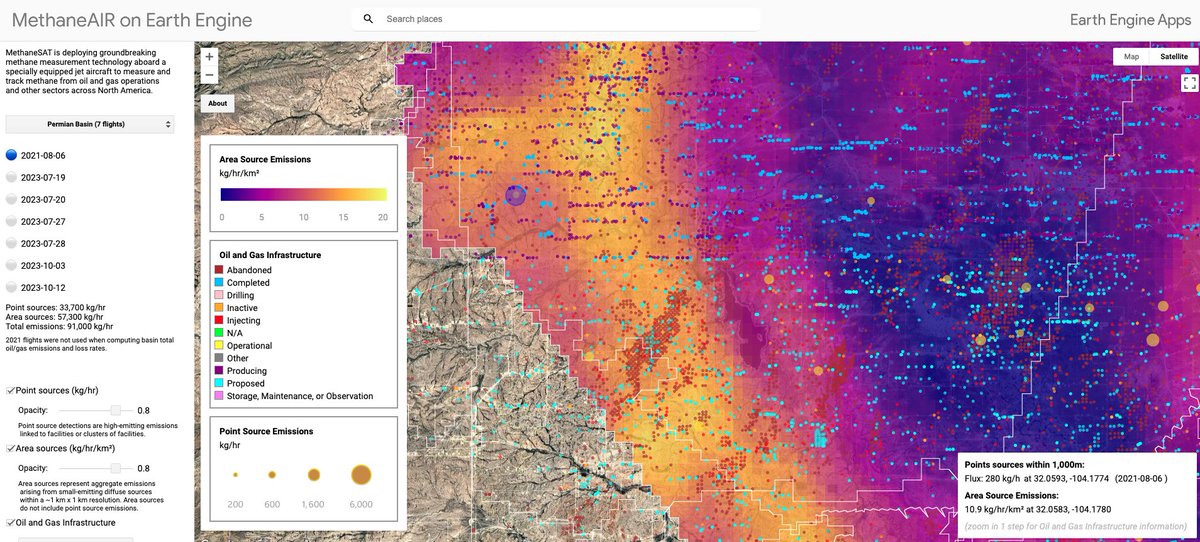Click the Other legend color swatch
Screen dimensions: 1200x542
point(219,358)
